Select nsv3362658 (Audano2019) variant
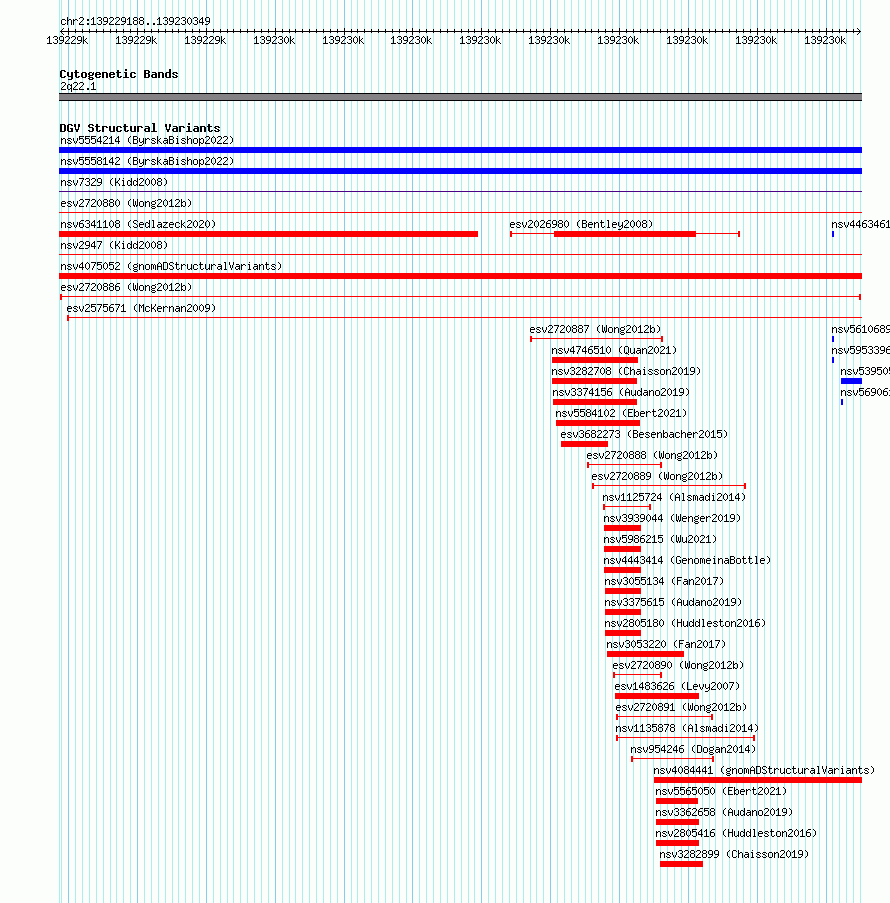Viewport: 890px width, 903px height. coord(724,813)
